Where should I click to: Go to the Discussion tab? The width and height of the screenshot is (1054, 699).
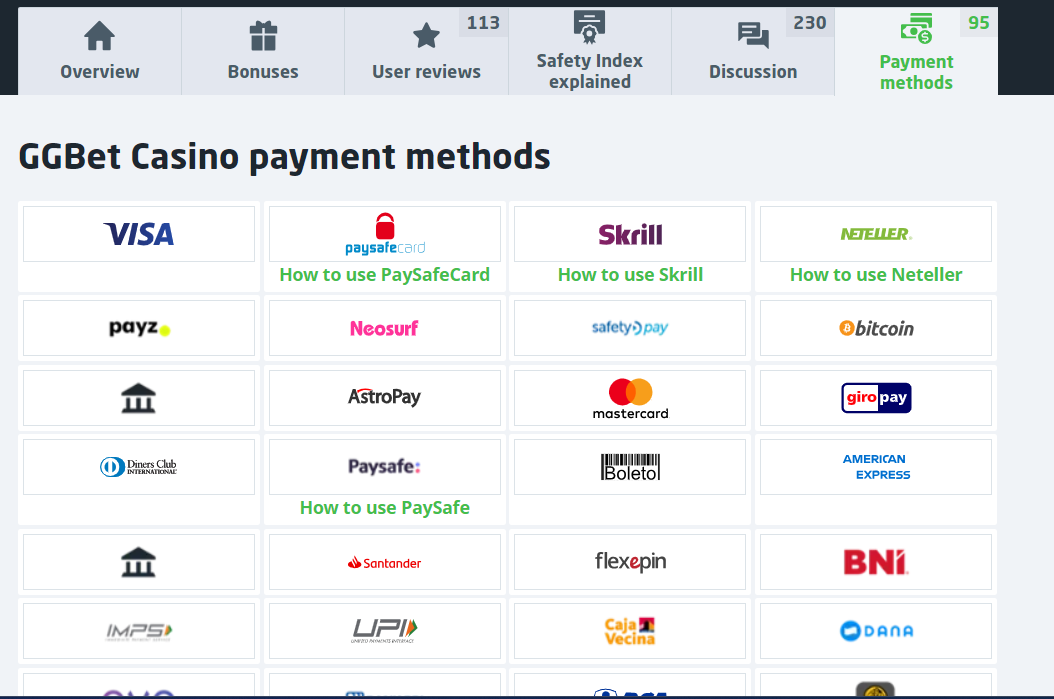point(753,52)
